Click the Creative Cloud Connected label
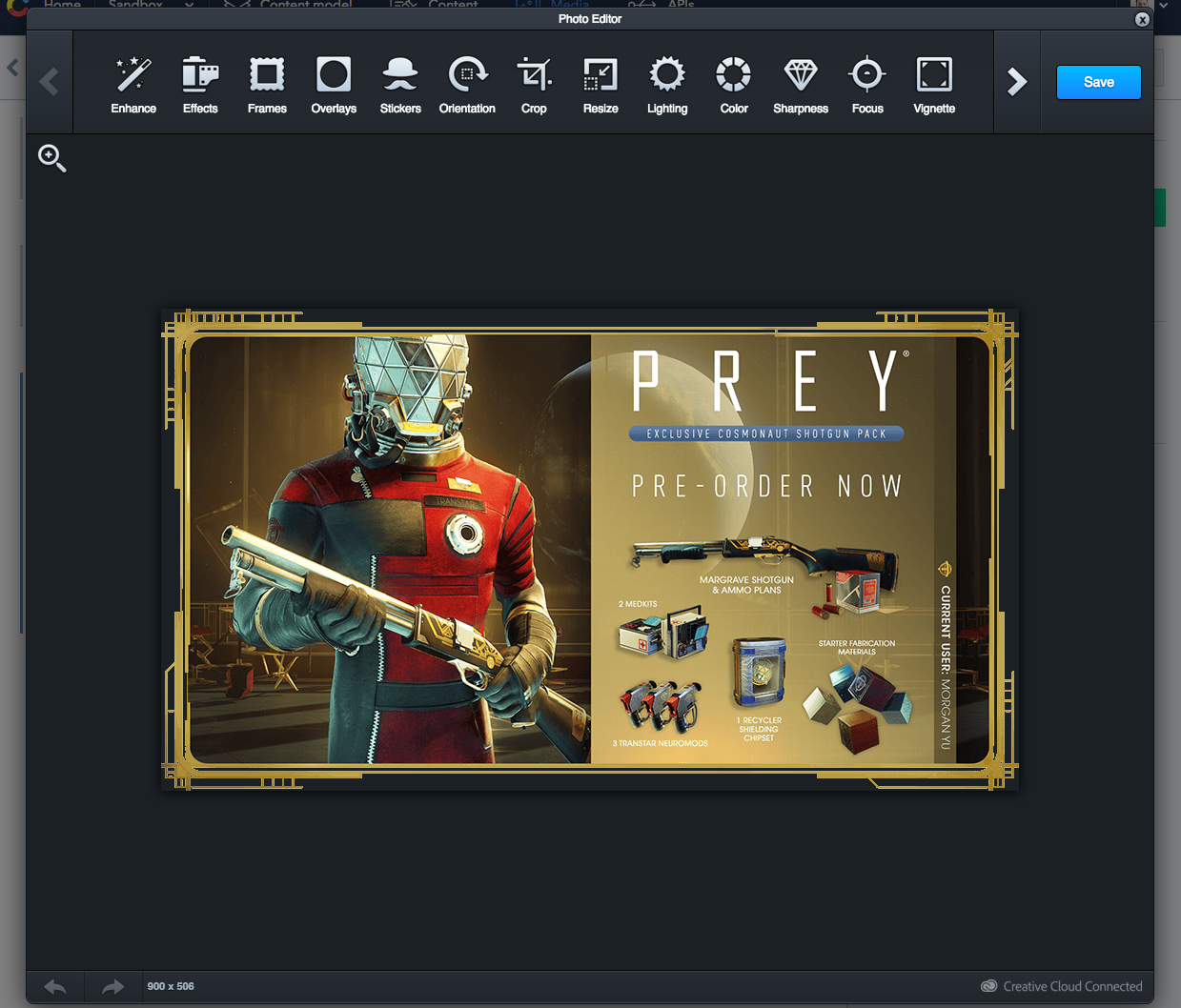Screen dimensions: 1181x1008 1072,986
